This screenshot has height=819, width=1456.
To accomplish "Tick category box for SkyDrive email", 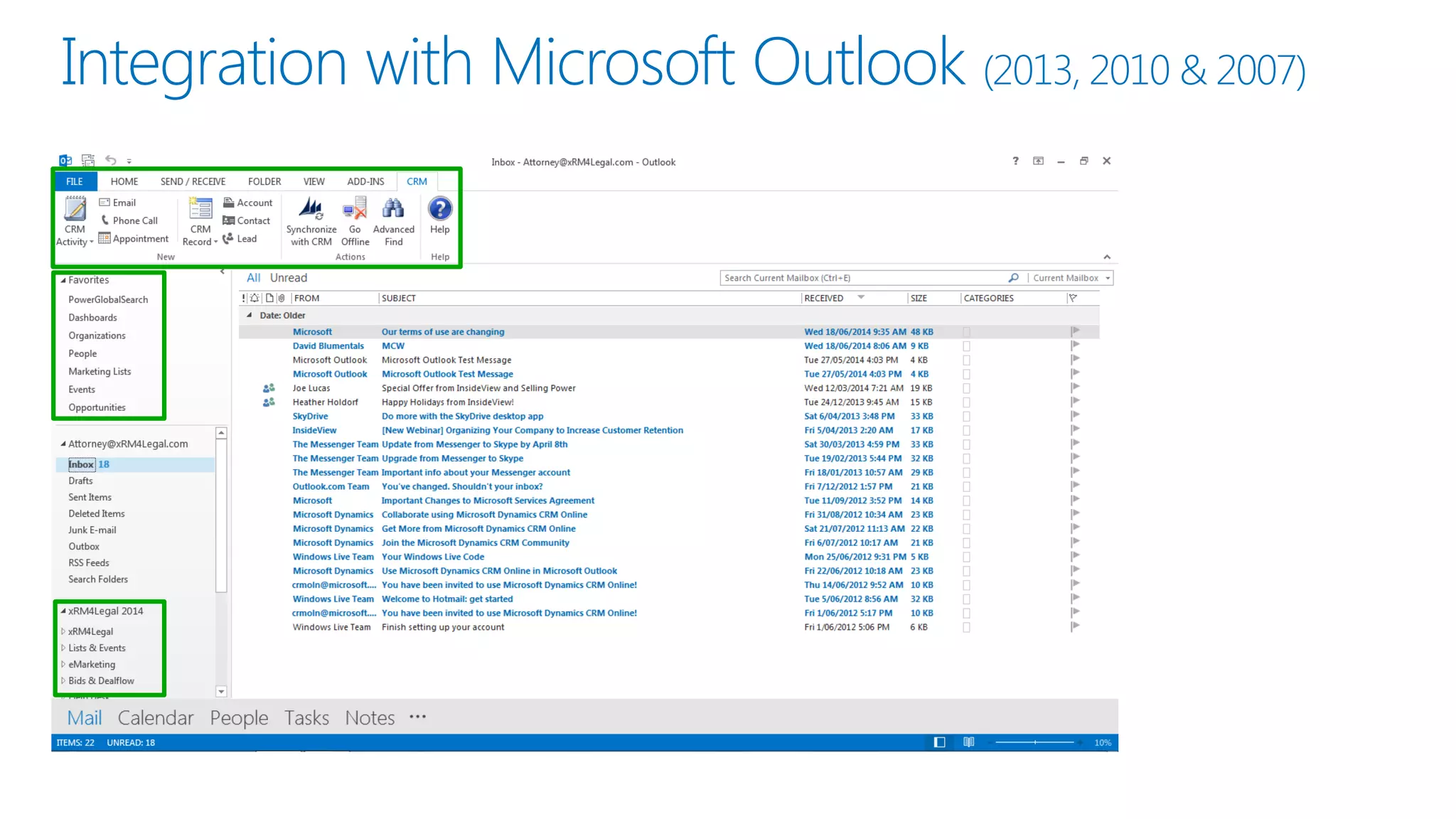I will pos(966,417).
